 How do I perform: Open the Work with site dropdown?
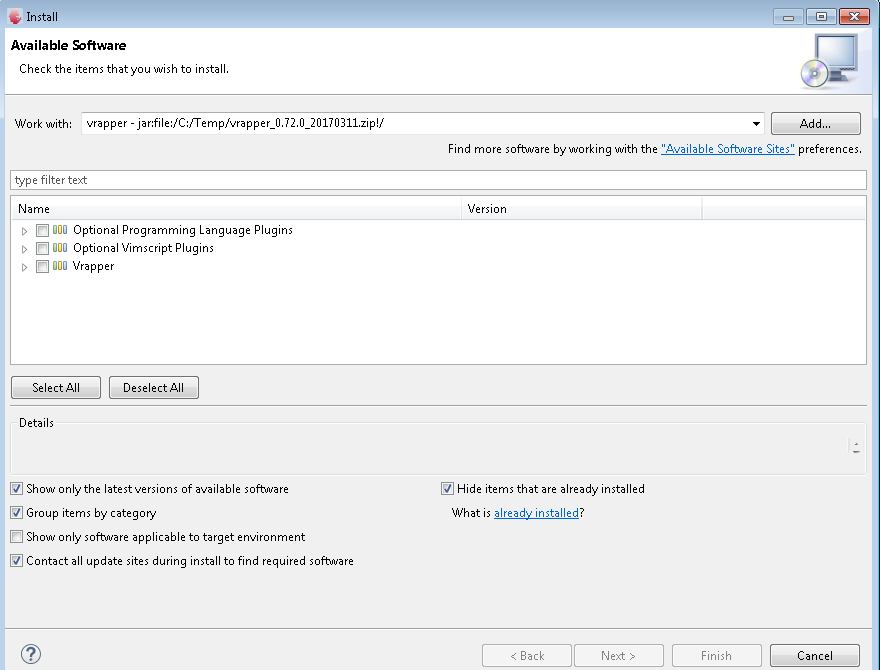coord(757,123)
